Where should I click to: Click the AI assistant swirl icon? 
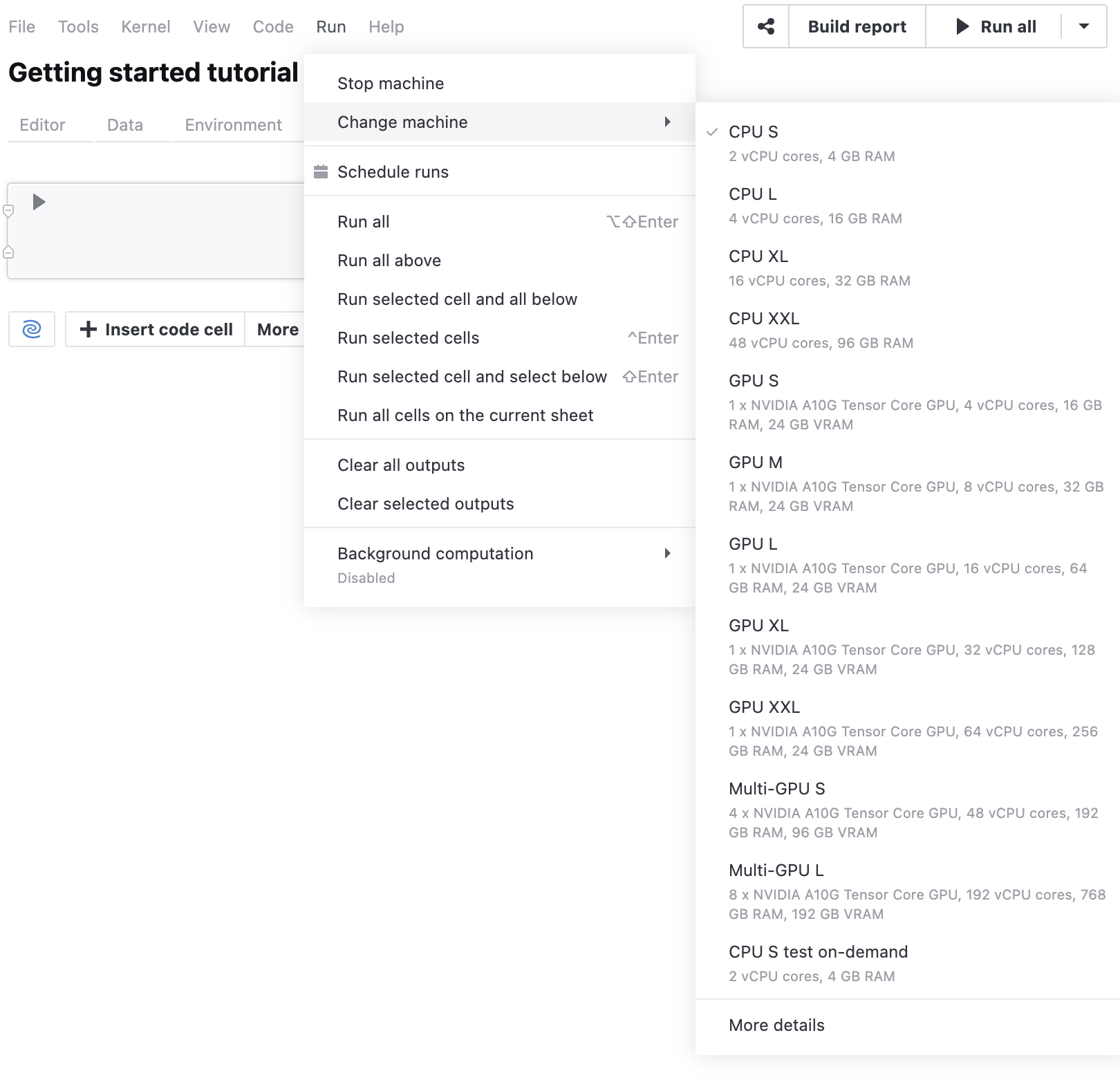pyautogui.click(x=32, y=329)
